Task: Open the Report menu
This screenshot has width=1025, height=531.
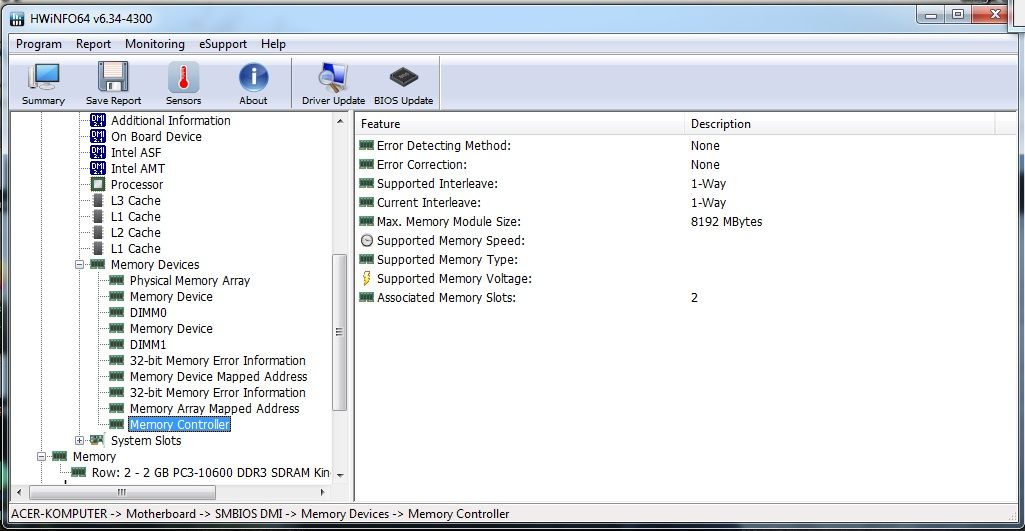Action: coord(93,44)
